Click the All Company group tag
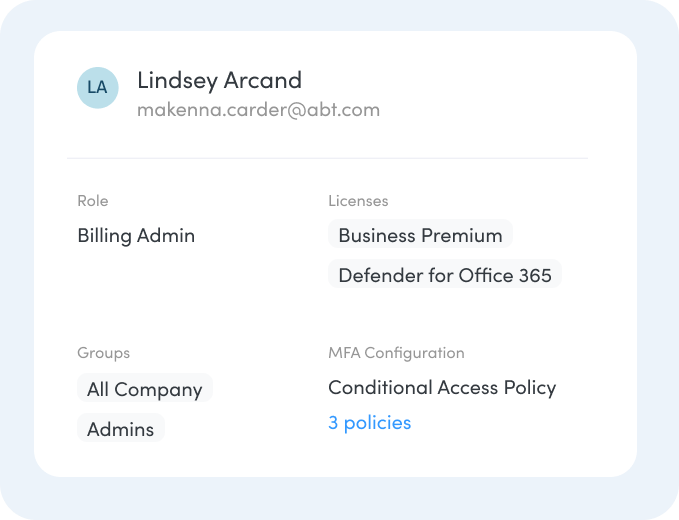Screen dimensions: 679x520 pos(144,389)
